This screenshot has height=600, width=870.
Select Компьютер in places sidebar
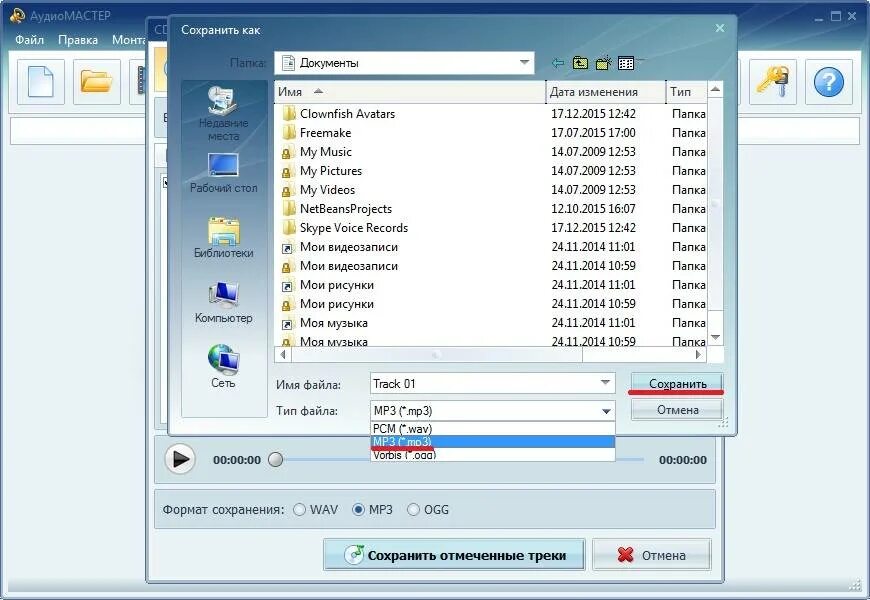[x=224, y=303]
